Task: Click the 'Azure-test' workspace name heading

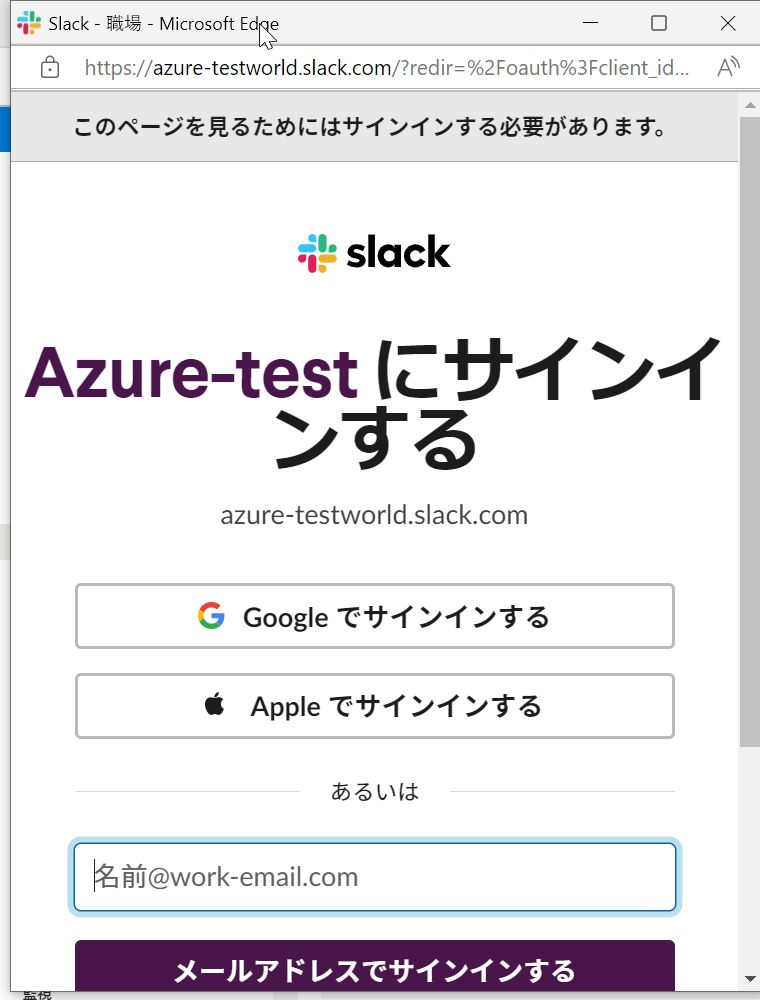Action: 191,372
